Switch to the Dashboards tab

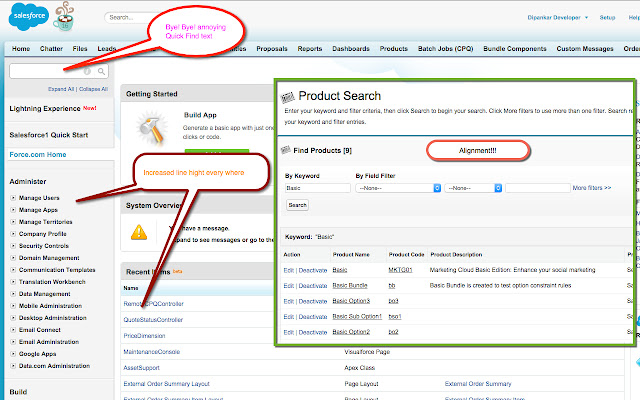pos(351,49)
